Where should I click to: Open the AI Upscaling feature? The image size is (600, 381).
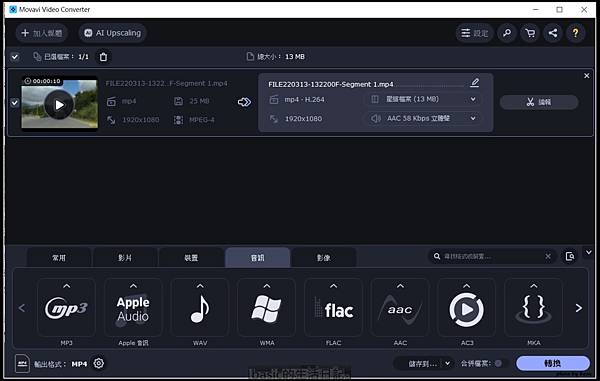(112, 33)
